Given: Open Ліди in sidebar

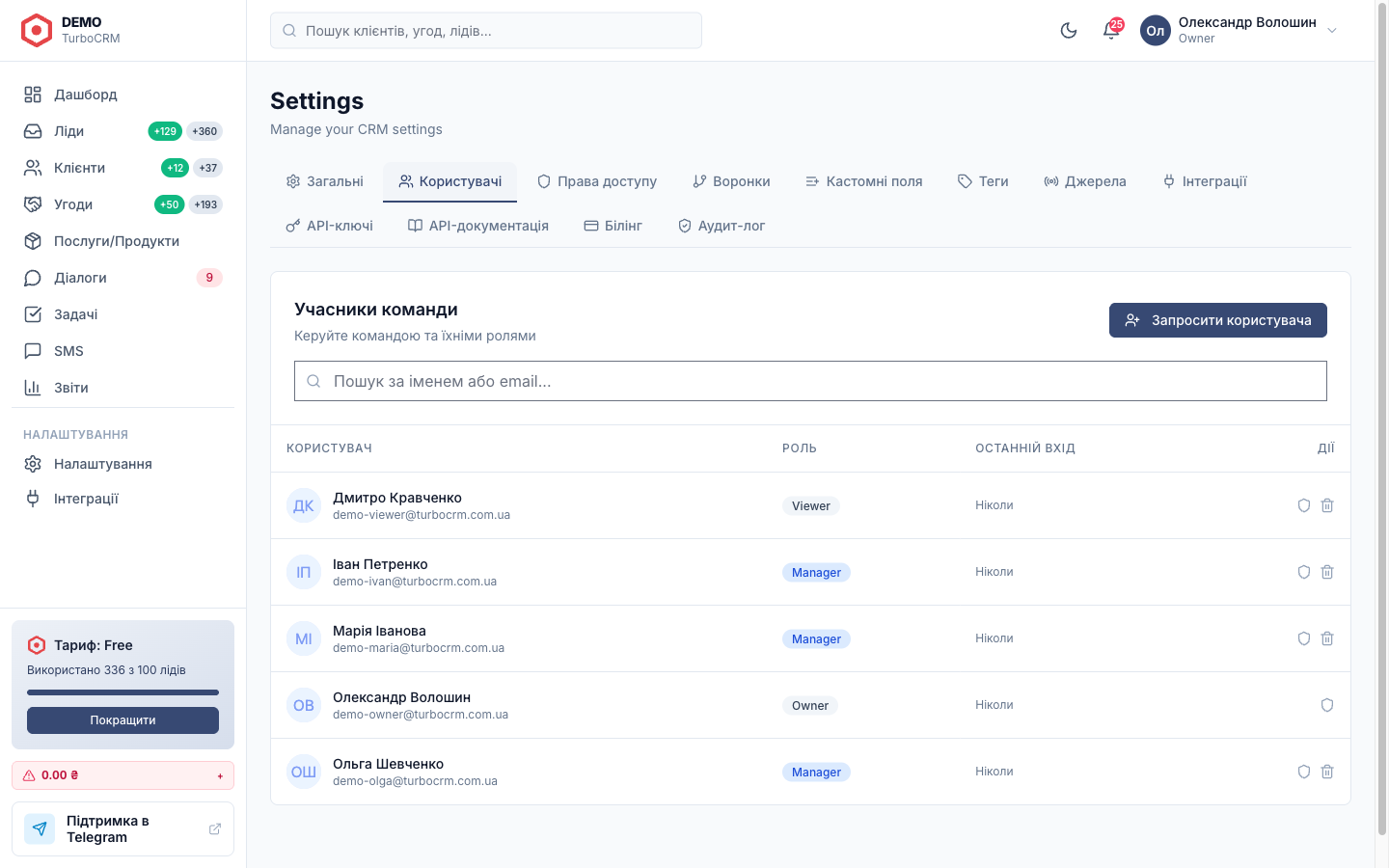Looking at the screenshot, I should pyautogui.click(x=123, y=131).
